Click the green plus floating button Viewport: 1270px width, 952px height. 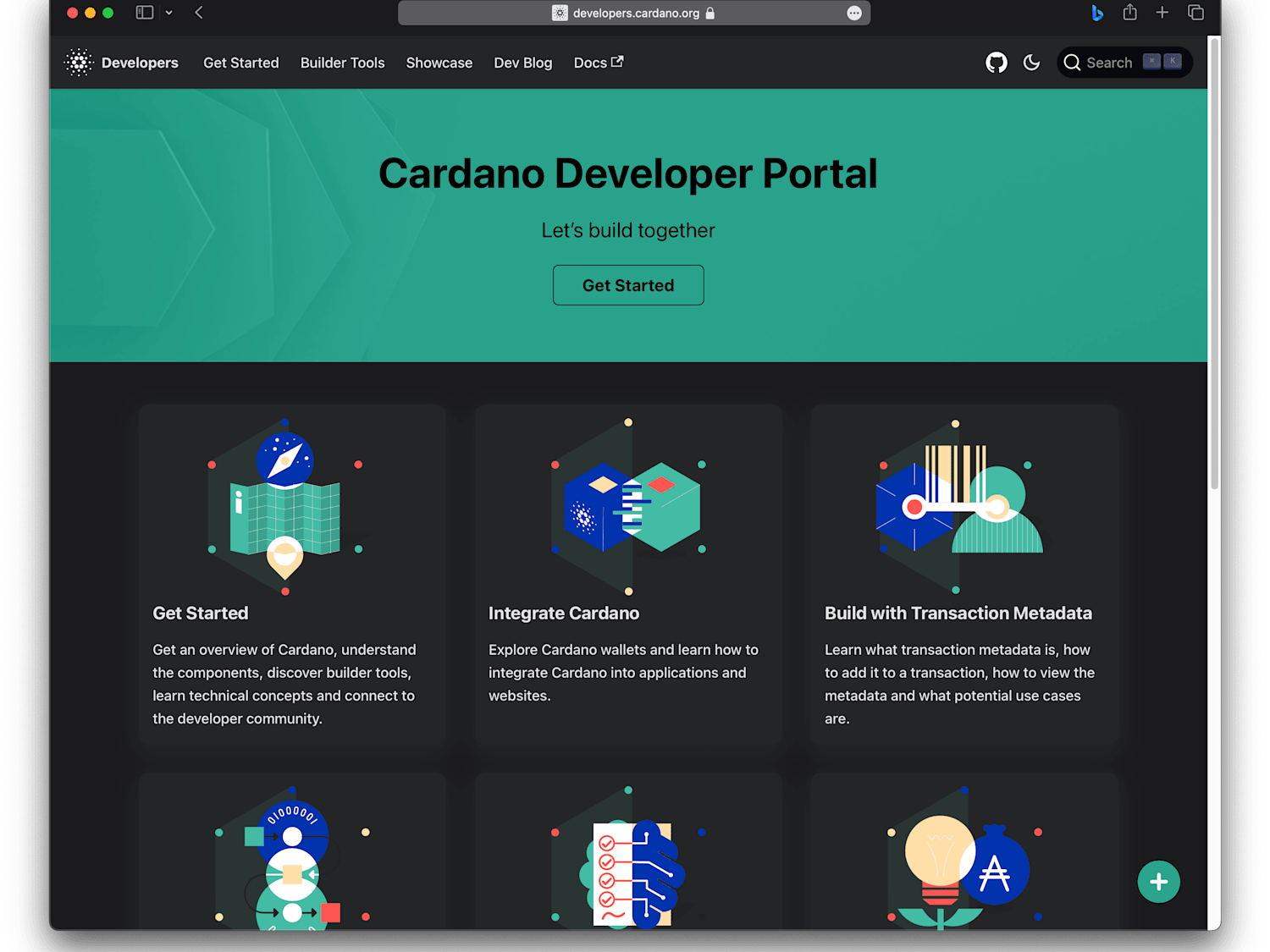pyautogui.click(x=1158, y=882)
